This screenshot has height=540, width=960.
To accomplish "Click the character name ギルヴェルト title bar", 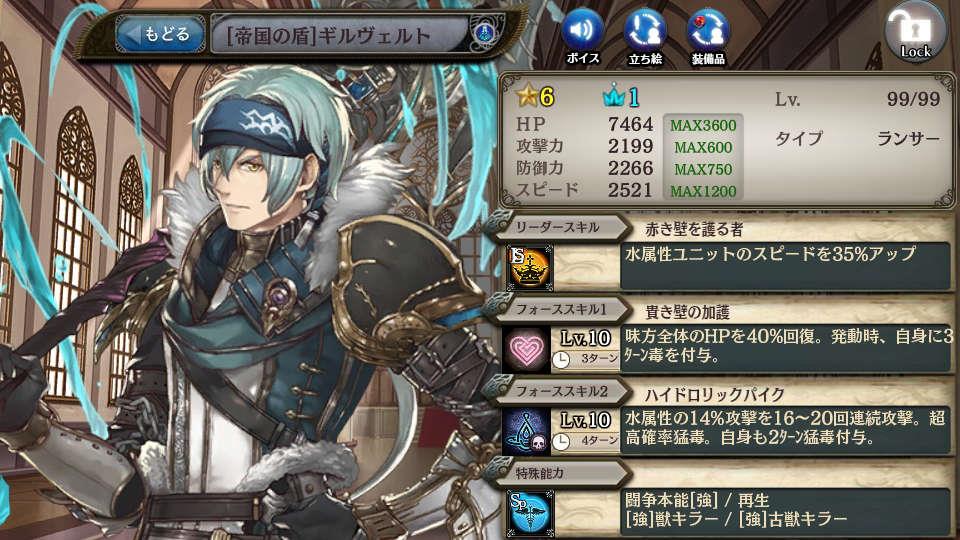I will tap(340, 36).
